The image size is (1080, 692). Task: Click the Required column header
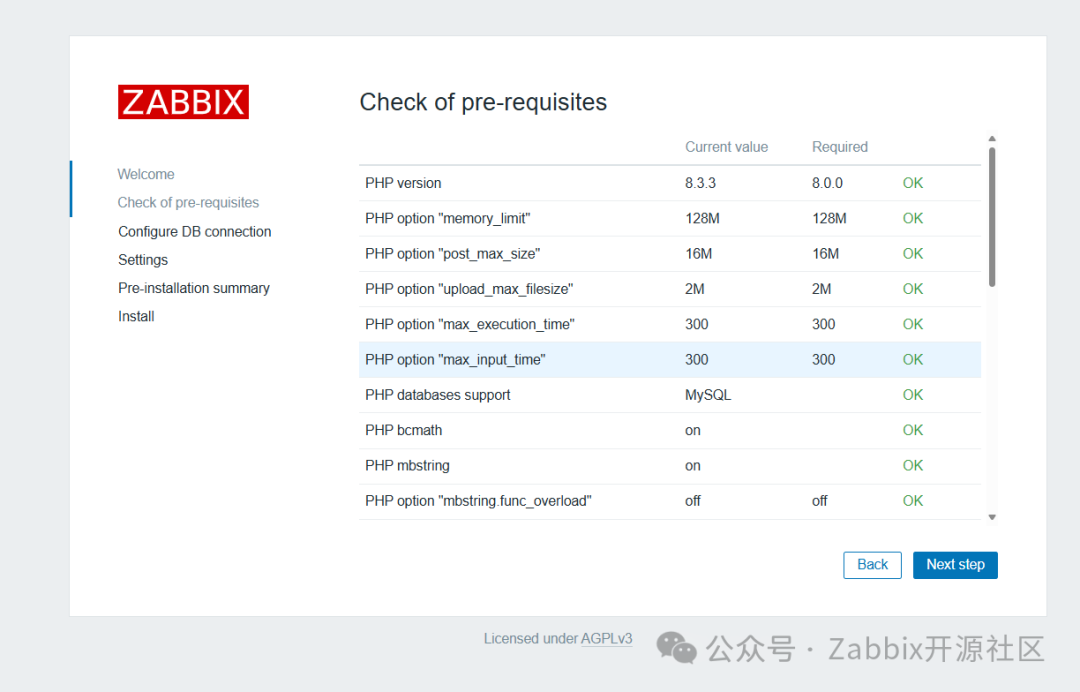839,147
